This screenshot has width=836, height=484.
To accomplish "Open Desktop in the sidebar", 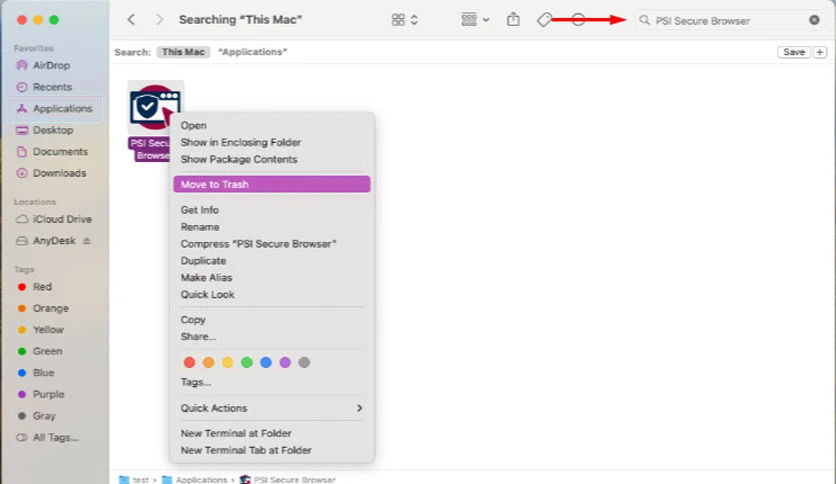I will tap(53, 130).
